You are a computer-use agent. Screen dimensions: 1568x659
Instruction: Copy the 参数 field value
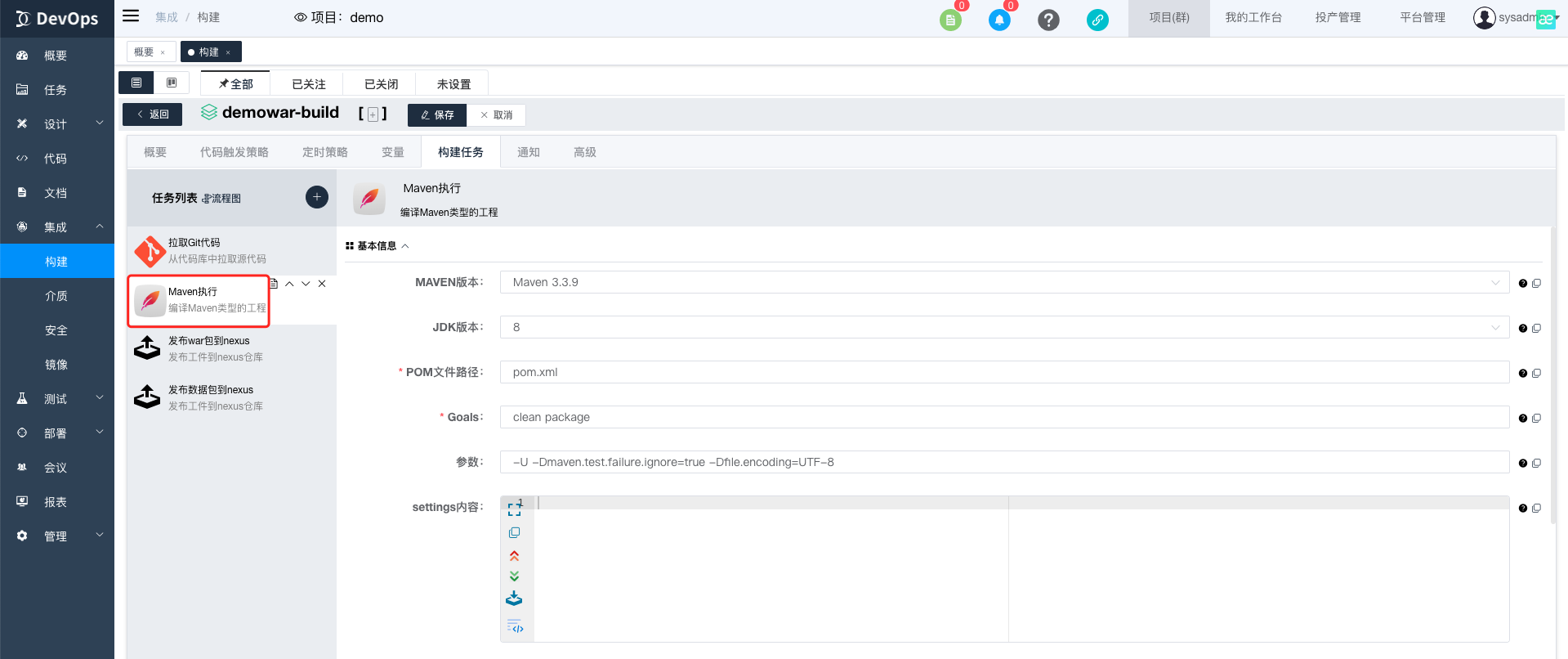pyautogui.click(x=1536, y=464)
